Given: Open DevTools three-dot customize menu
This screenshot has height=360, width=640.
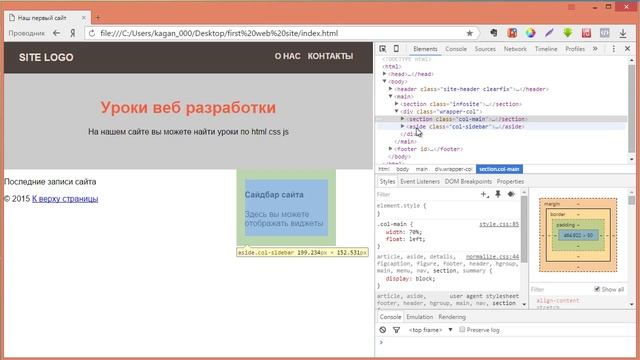Looking at the screenshot, I should (x=613, y=49).
